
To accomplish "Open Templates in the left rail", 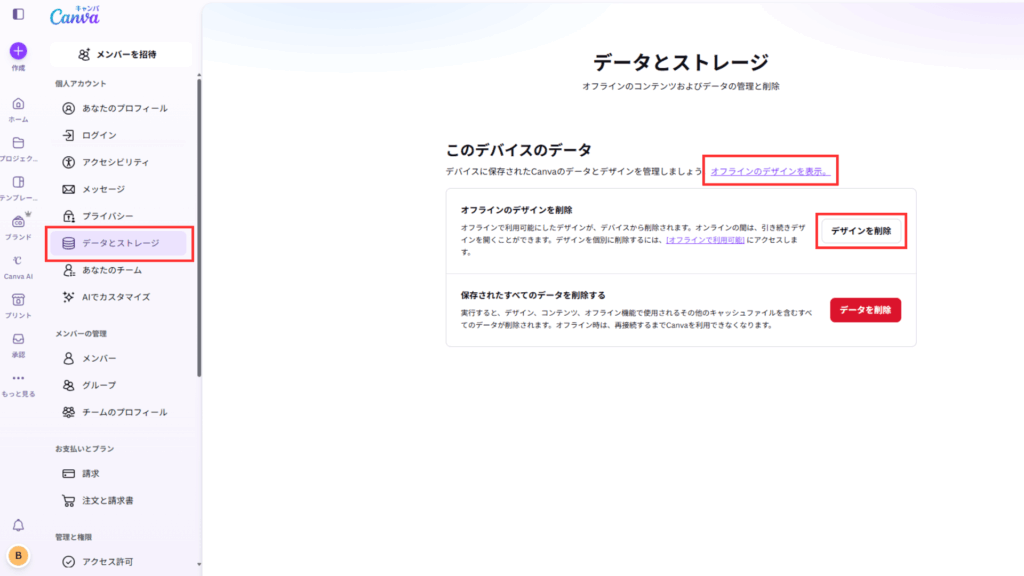I will pyautogui.click(x=18, y=183).
